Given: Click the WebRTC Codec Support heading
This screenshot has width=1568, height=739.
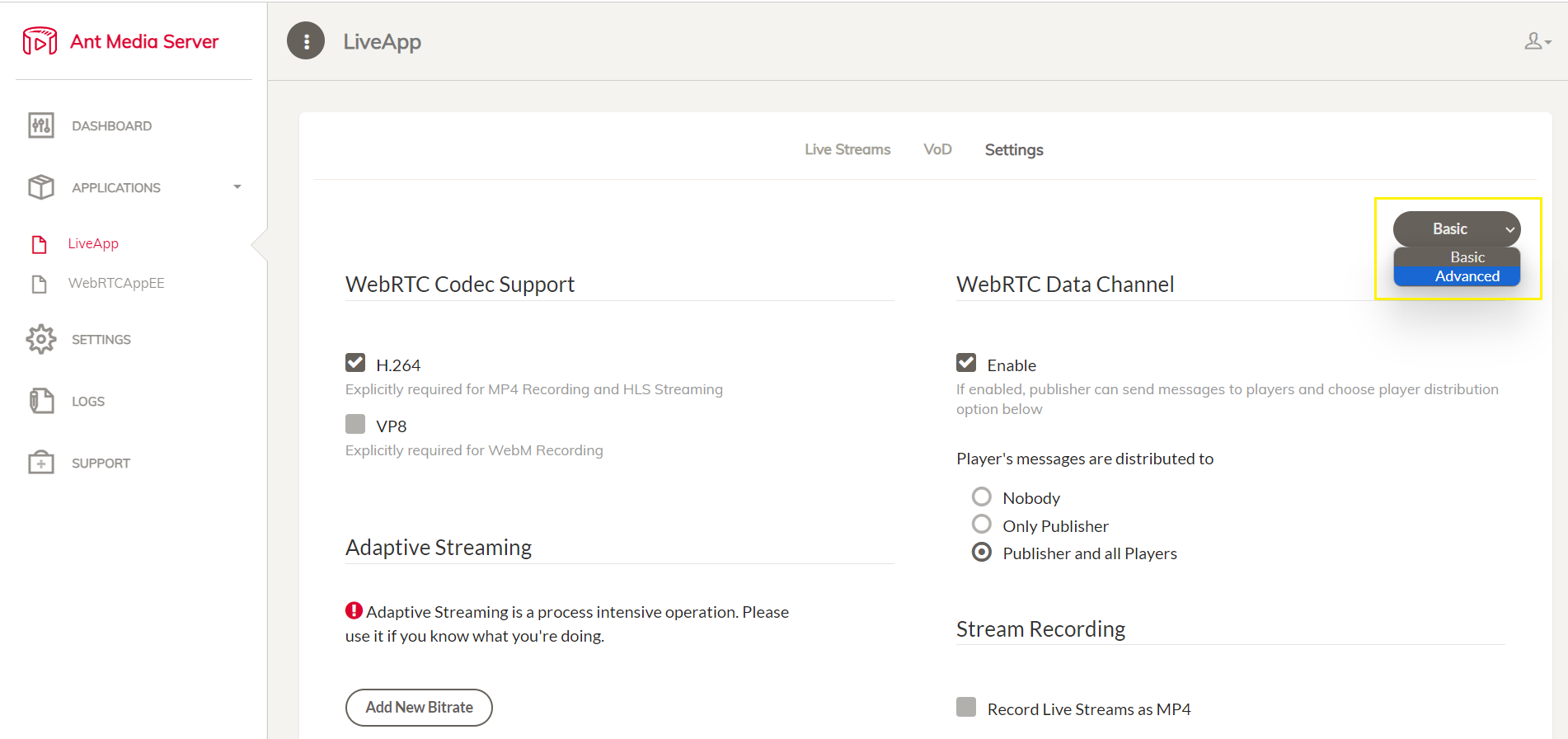Looking at the screenshot, I should click(460, 284).
